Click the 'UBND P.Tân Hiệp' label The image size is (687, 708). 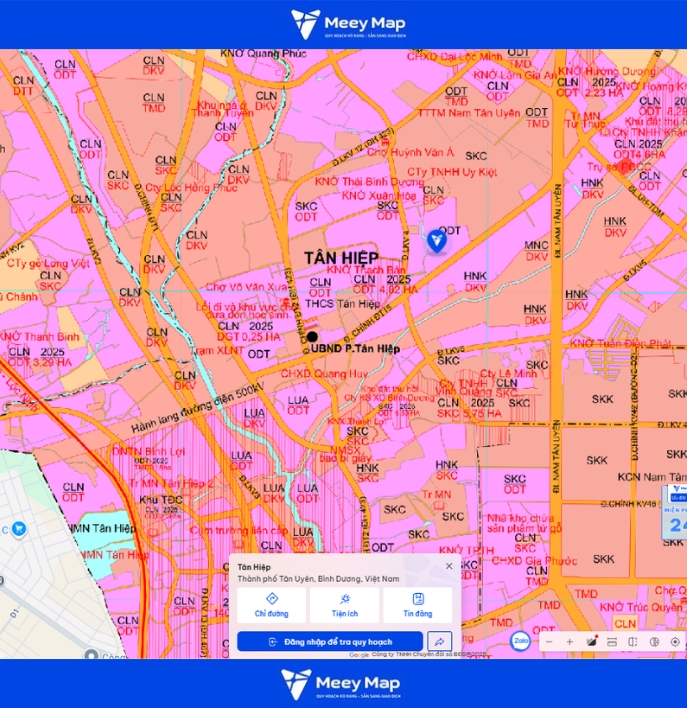[x=355, y=349]
